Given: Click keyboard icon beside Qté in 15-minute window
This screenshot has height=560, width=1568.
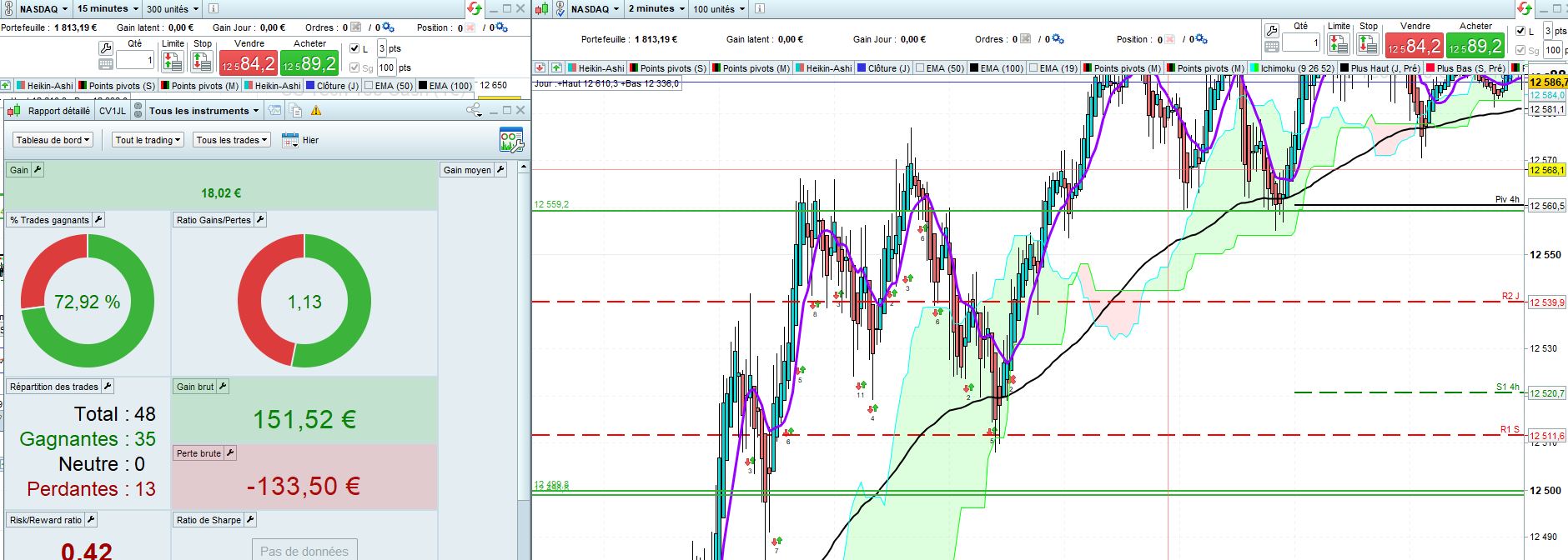Looking at the screenshot, I should tap(106, 64).
